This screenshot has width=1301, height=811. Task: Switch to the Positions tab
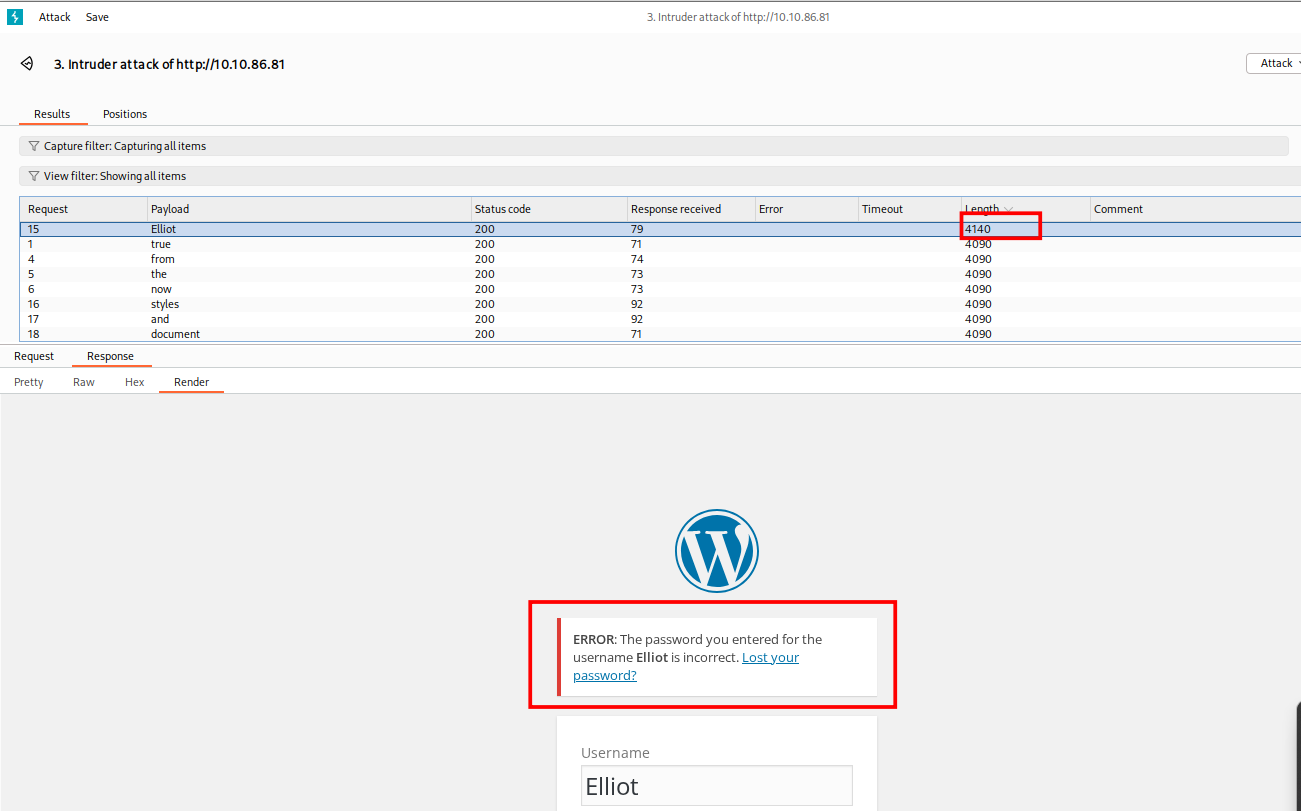[125, 114]
